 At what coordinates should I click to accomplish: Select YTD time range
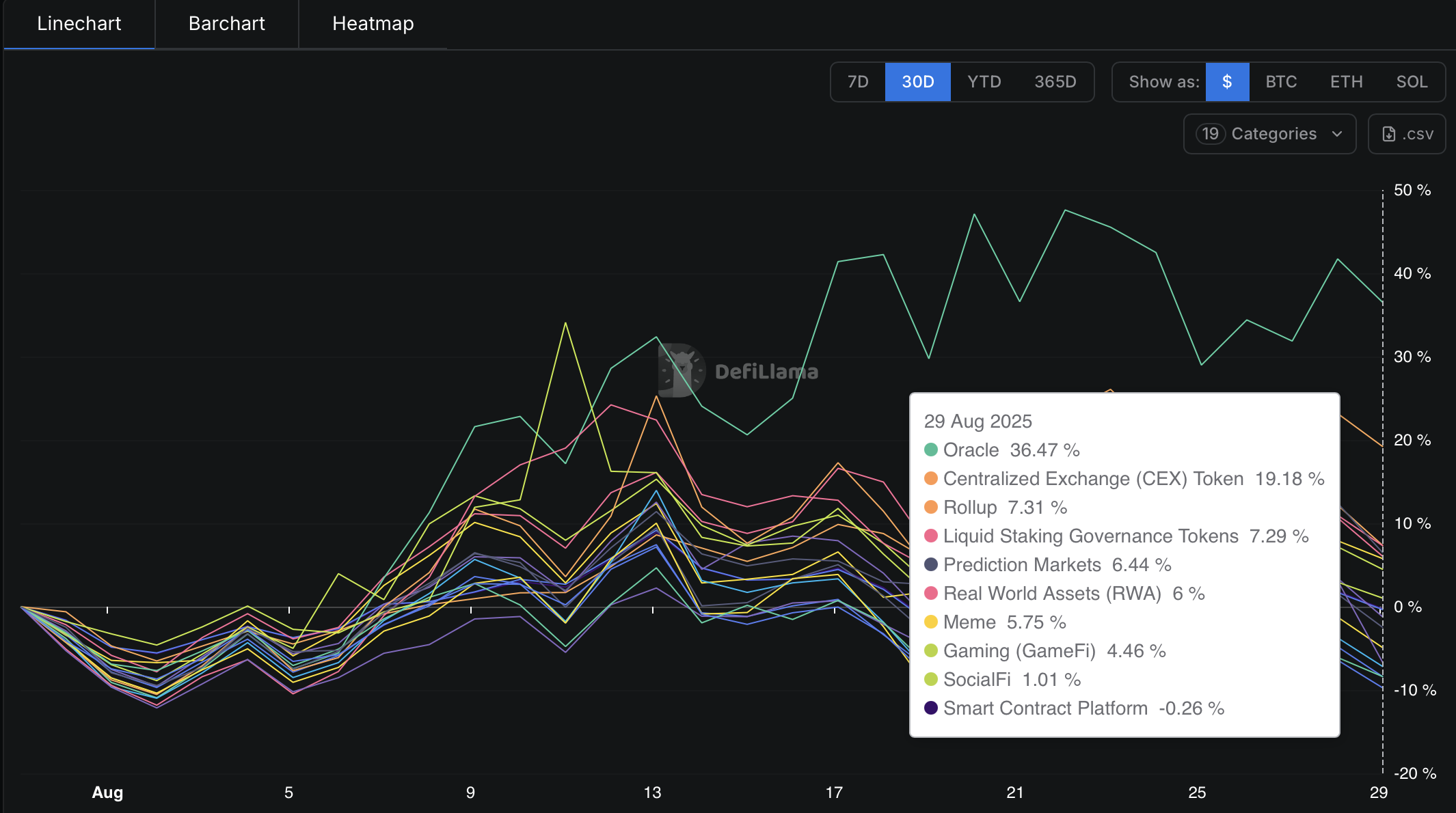(x=984, y=82)
